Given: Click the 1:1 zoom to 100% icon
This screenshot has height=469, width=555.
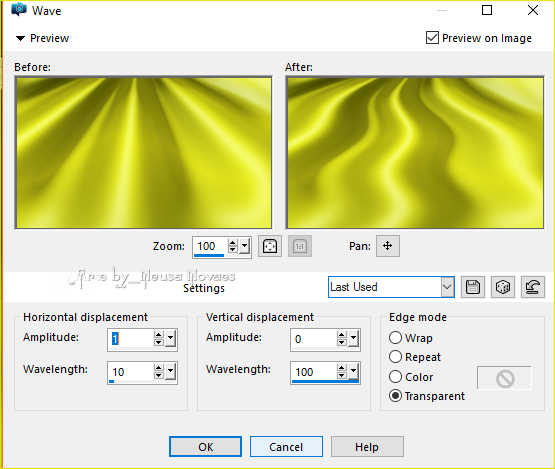Looking at the screenshot, I should coord(300,246).
